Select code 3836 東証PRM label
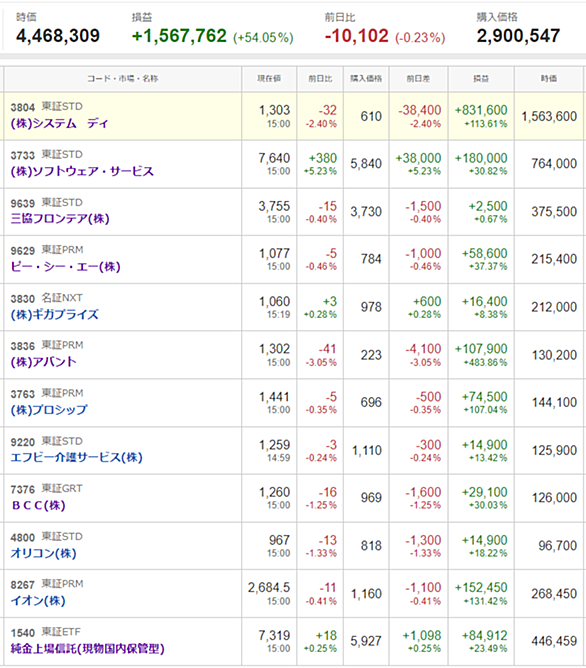The image size is (586, 668). click(x=47, y=345)
